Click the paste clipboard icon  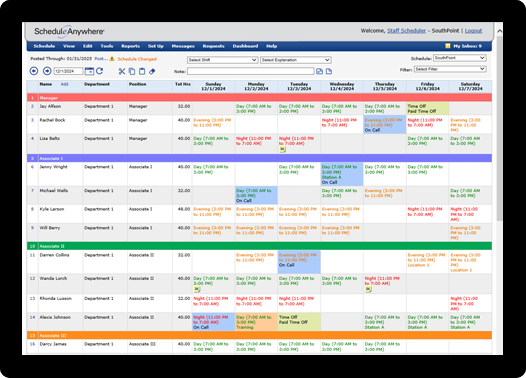coord(142,71)
